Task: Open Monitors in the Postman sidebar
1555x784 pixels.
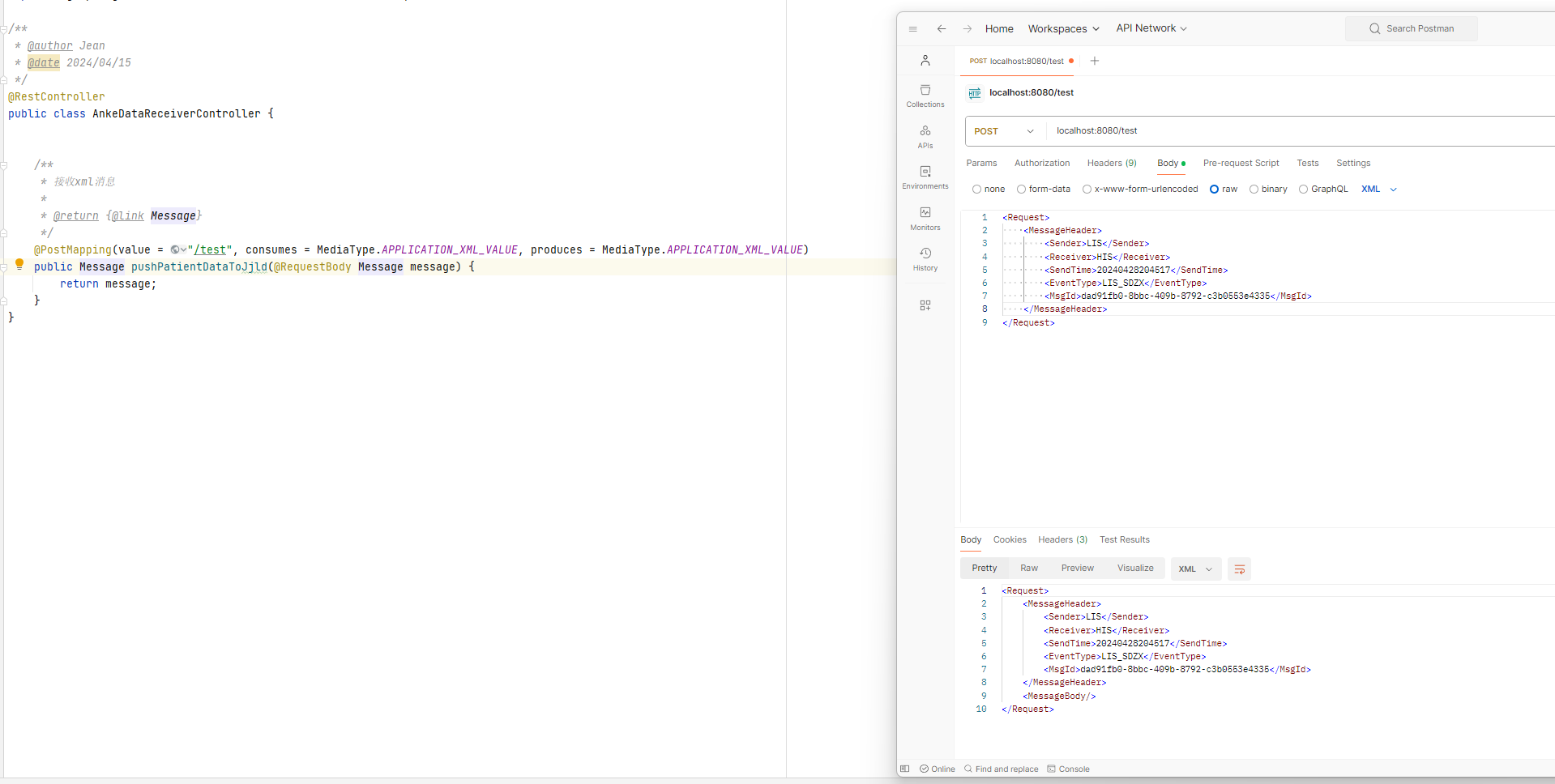Action: tap(925, 219)
